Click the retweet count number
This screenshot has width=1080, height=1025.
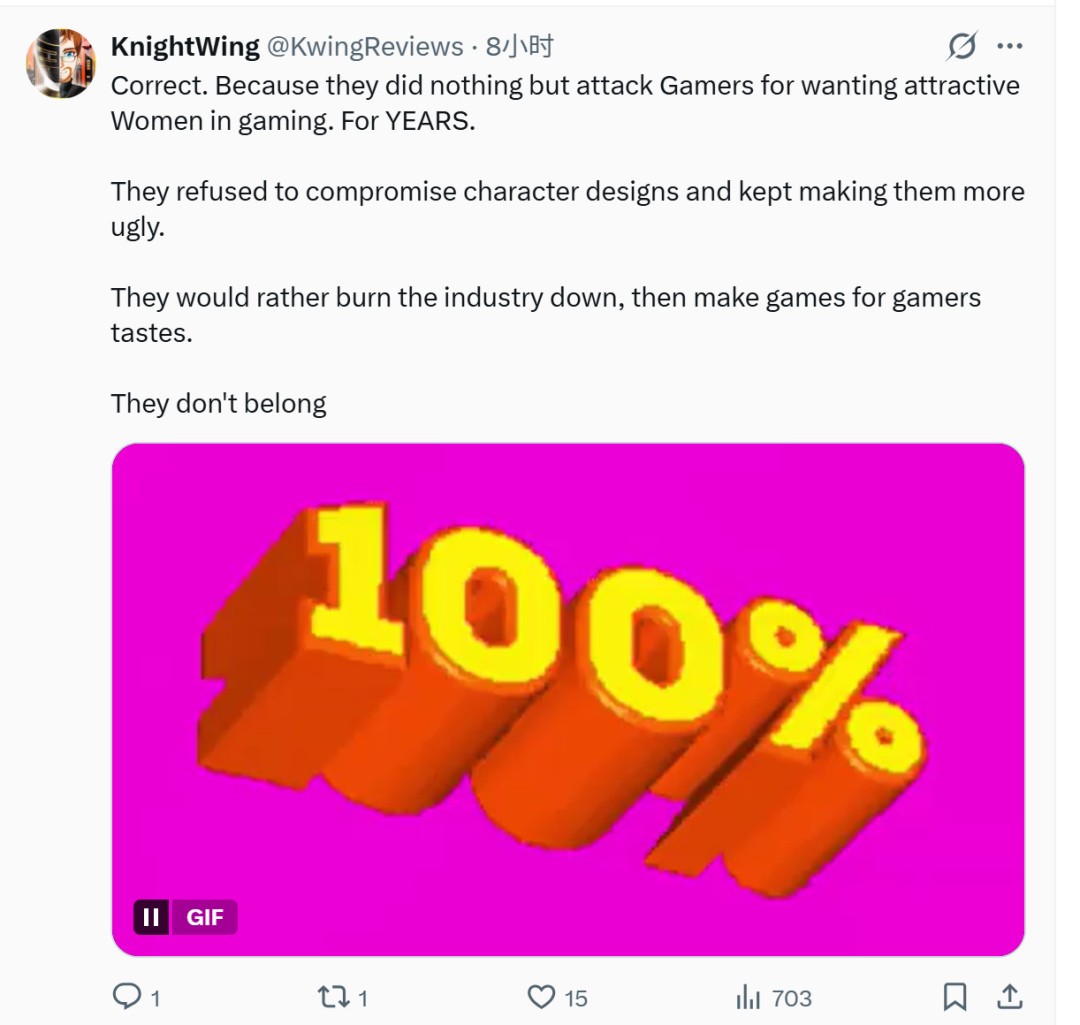click(362, 998)
